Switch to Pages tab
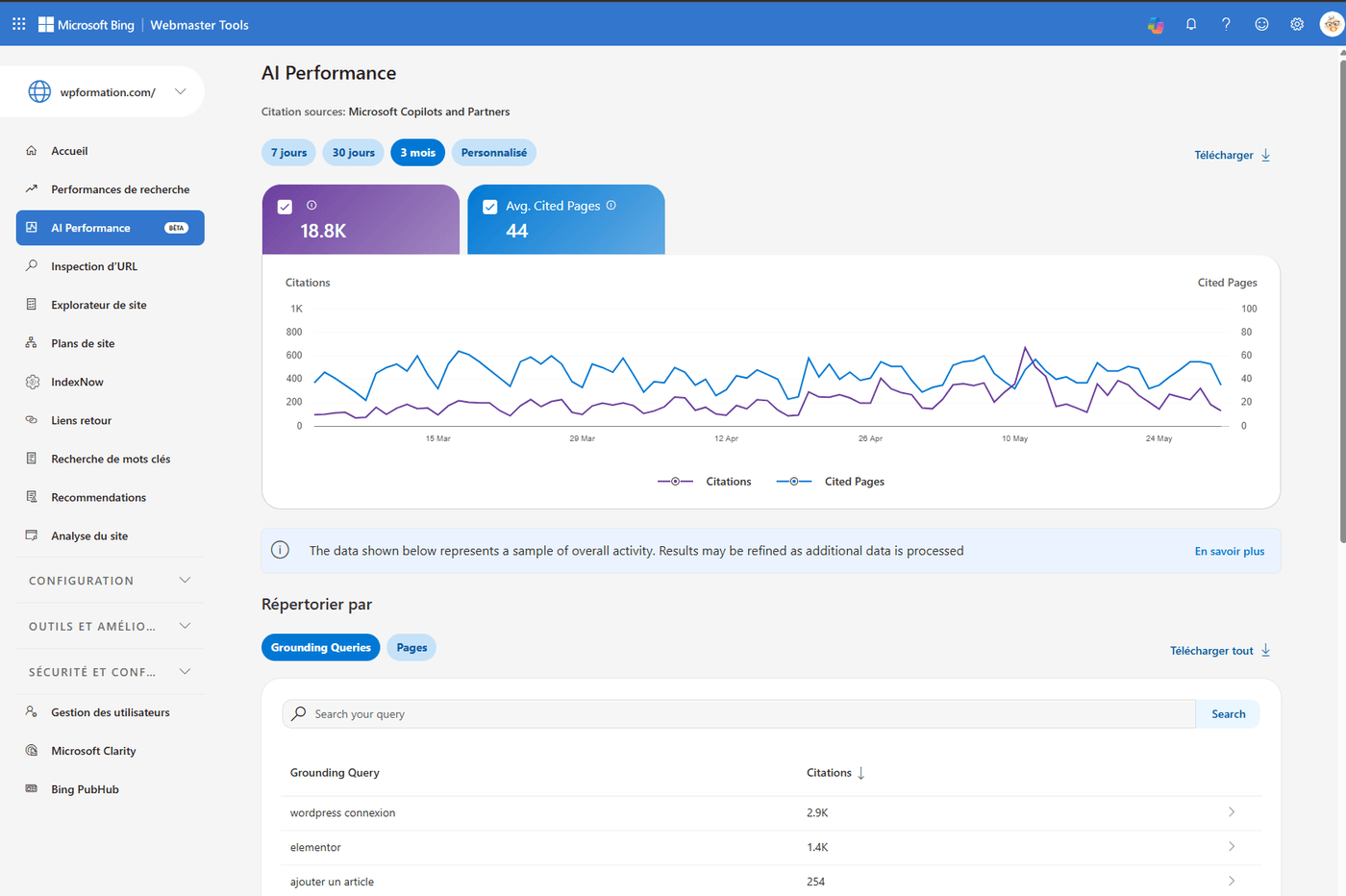This screenshot has height=896, width=1346. 411,647
